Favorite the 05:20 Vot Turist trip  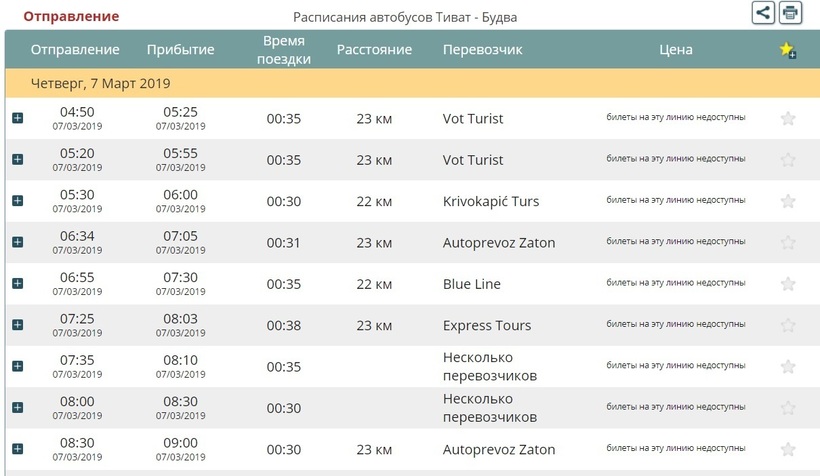[788, 160]
